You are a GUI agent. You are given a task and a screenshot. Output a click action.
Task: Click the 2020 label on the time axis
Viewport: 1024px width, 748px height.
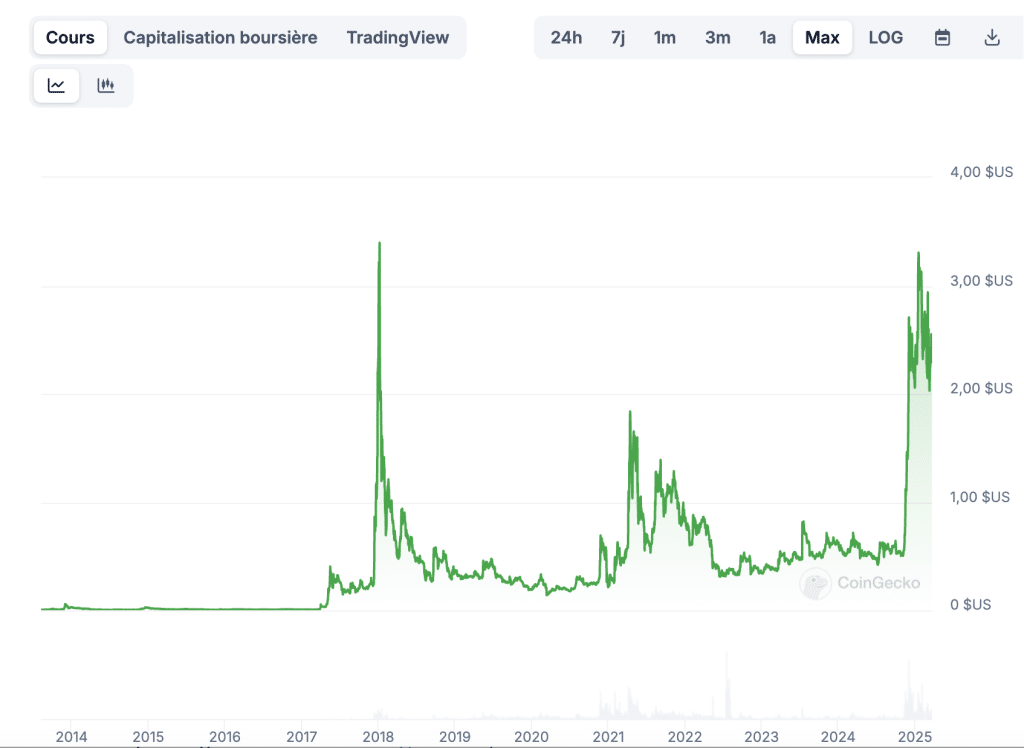532,737
